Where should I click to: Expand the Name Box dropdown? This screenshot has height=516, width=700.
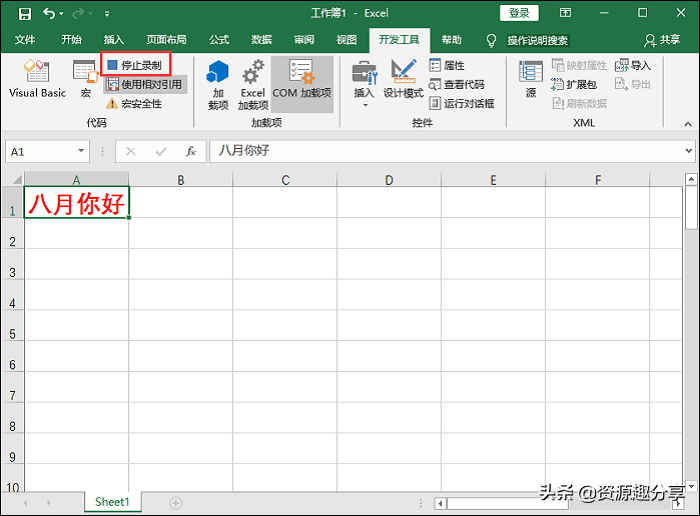[x=82, y=151]
